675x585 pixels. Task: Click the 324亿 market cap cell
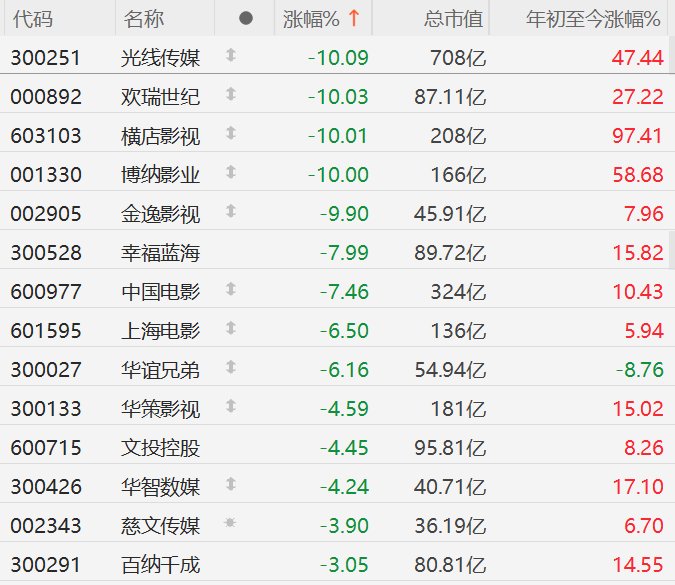[458, 292]
